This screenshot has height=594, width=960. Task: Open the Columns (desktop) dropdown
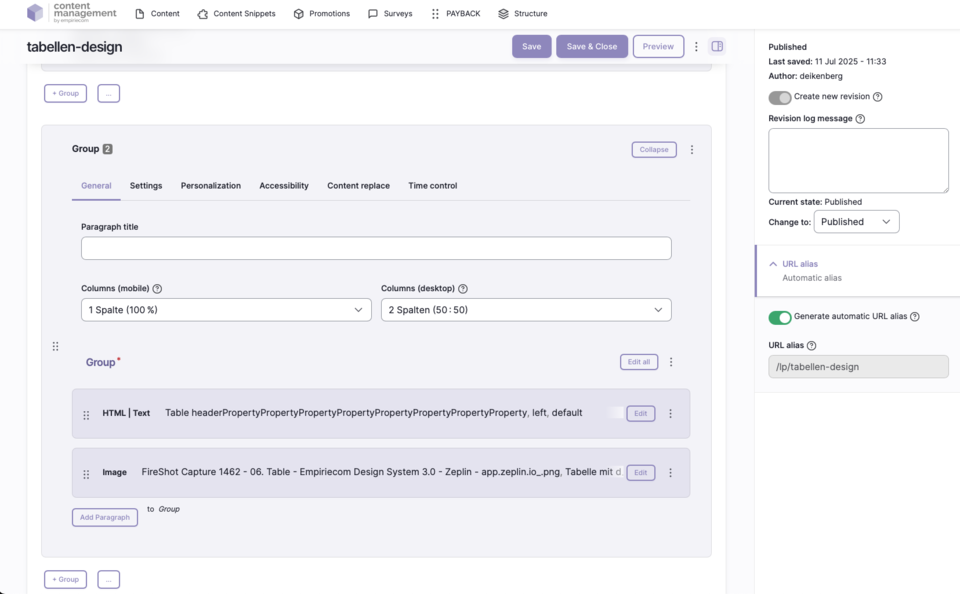coord(526,310)
